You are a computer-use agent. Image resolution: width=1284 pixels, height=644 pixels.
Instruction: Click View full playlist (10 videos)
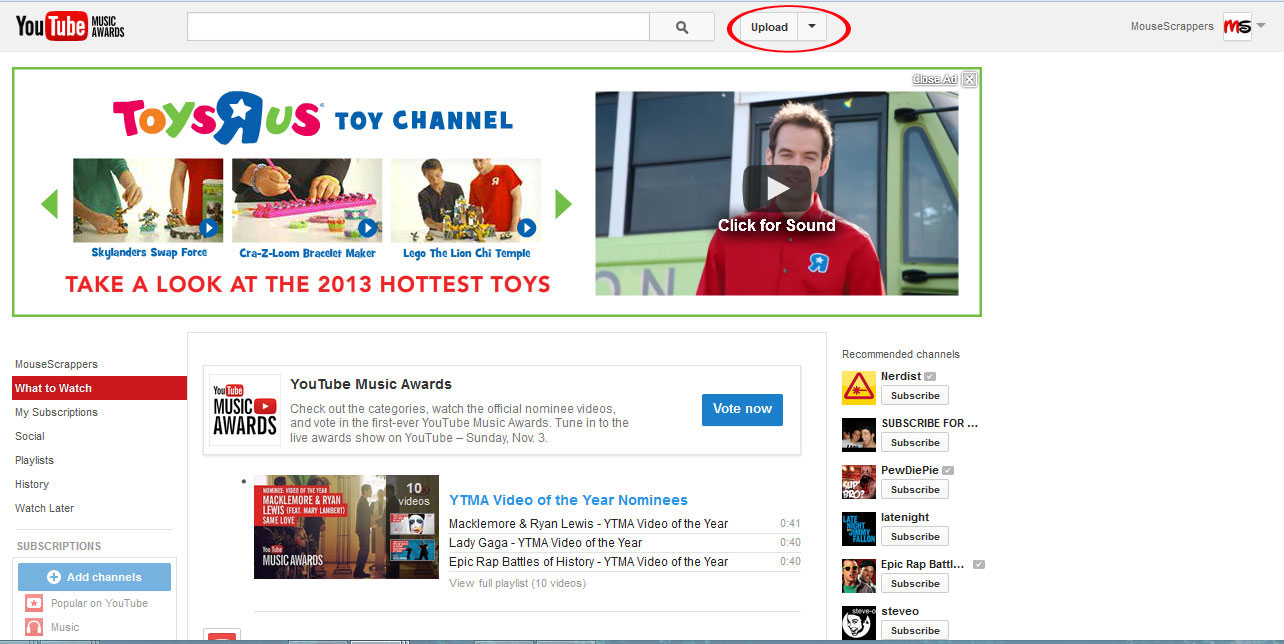coord(517,583)
